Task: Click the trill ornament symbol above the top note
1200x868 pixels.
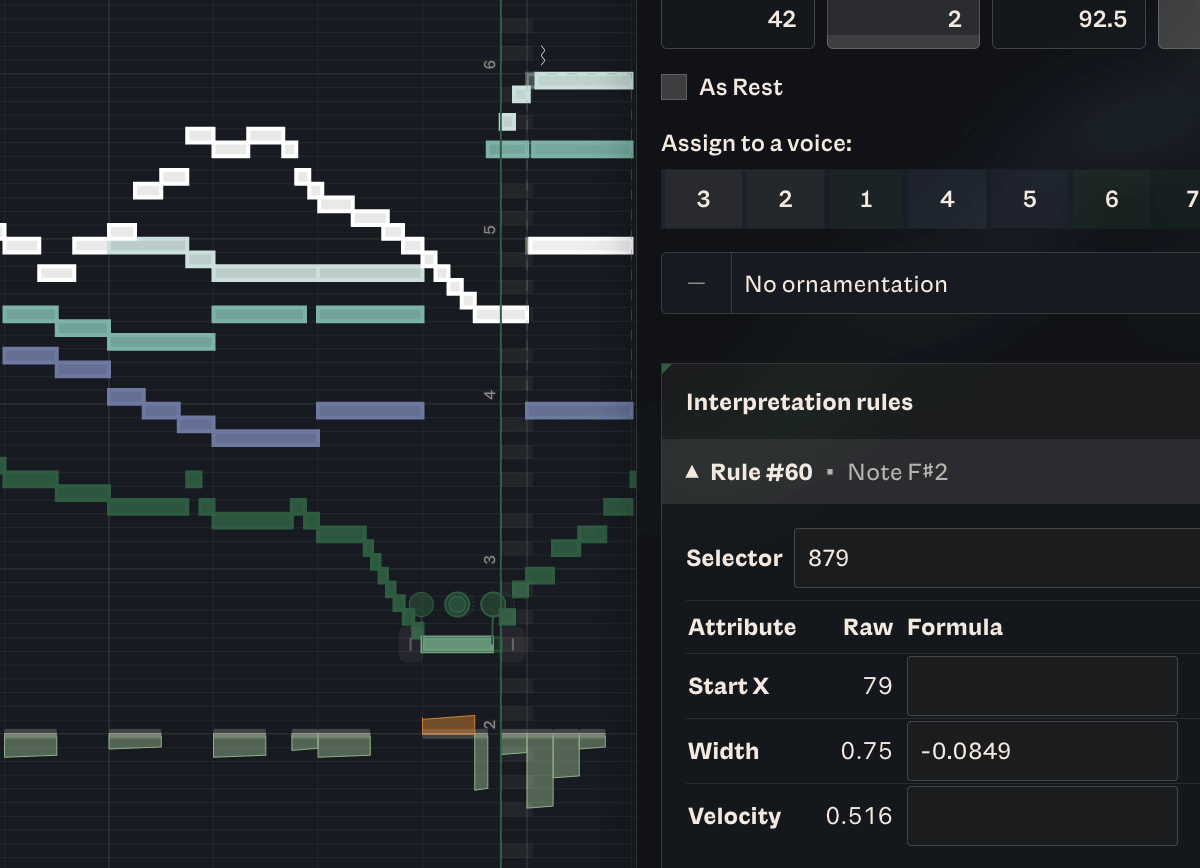Action: [x=543, y=54]
